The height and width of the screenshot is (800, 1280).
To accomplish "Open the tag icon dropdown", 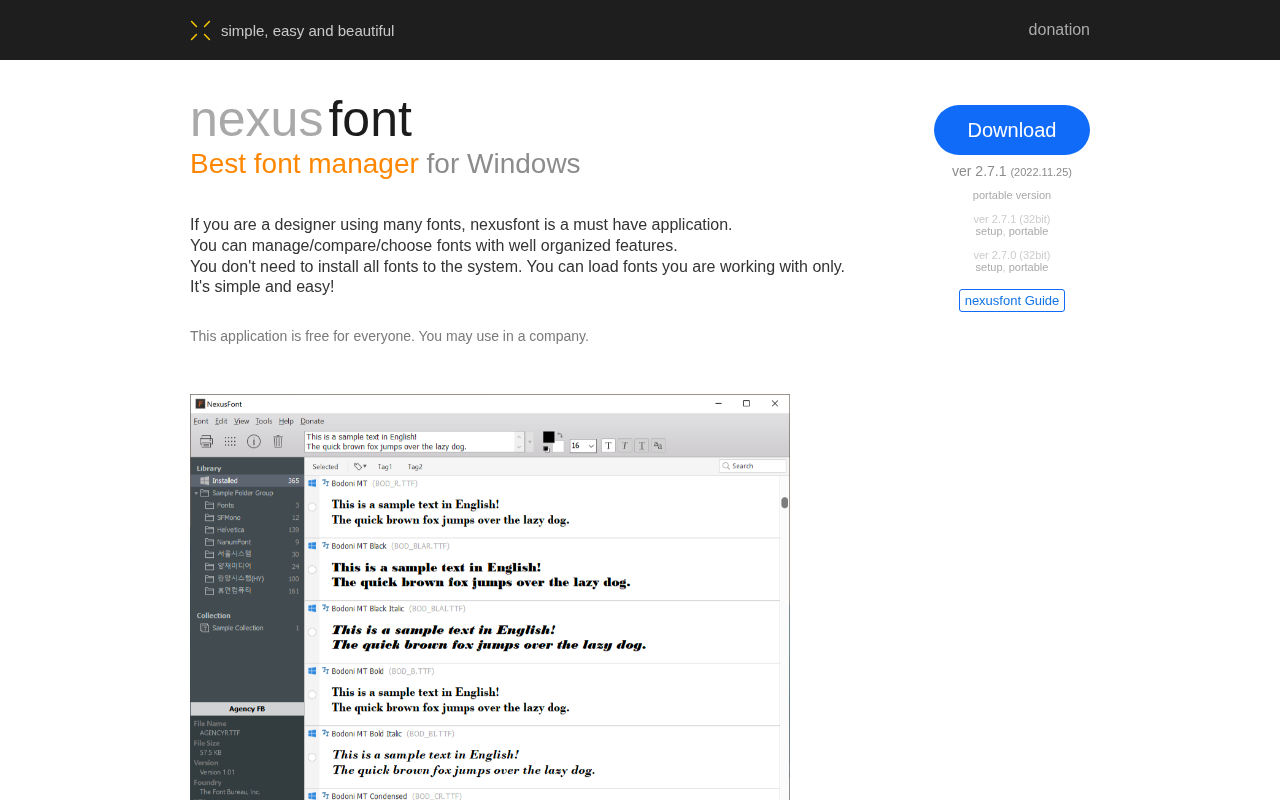I will click(x=360, y=466).
